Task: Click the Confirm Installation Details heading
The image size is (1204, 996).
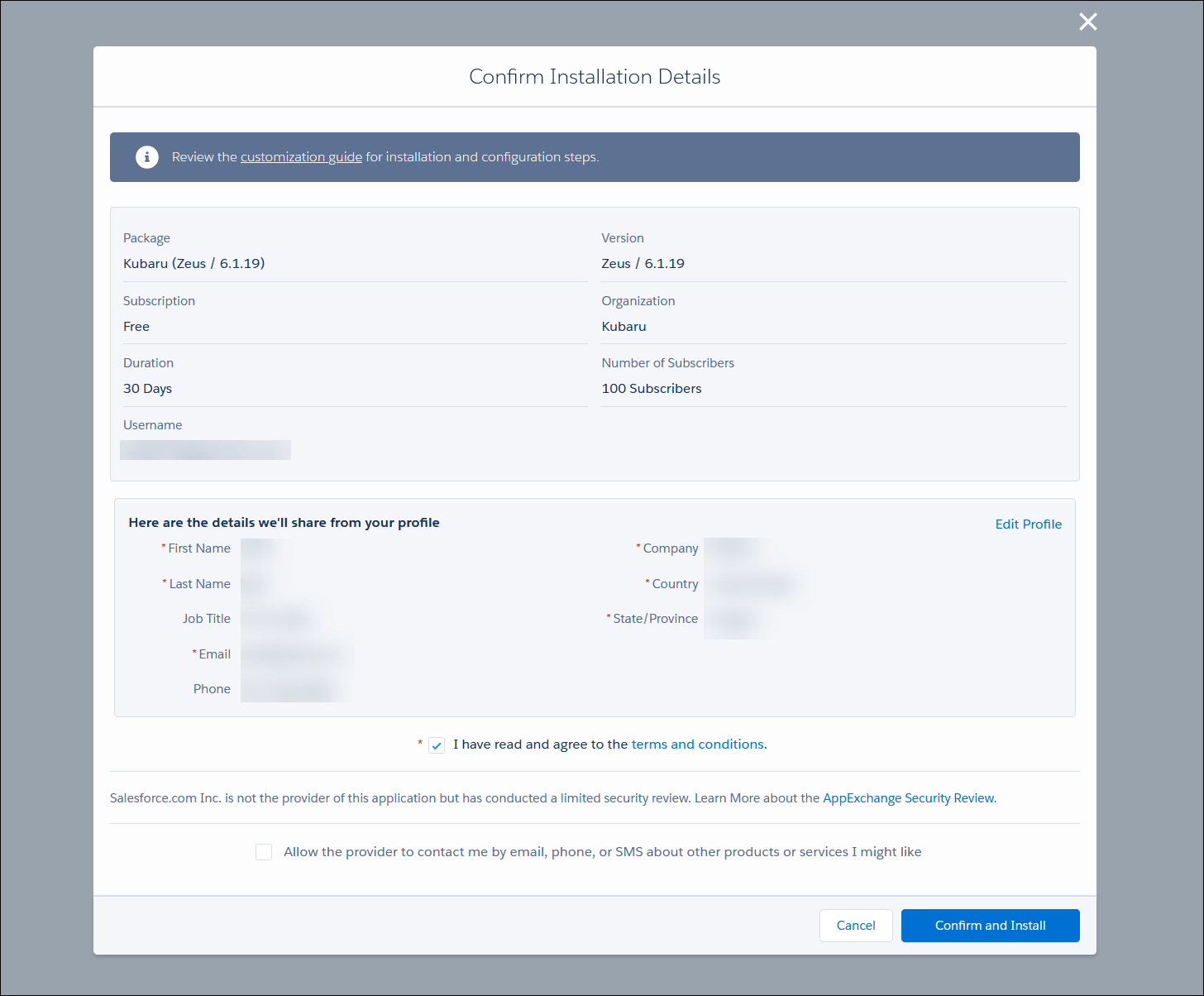Action: 595,77
